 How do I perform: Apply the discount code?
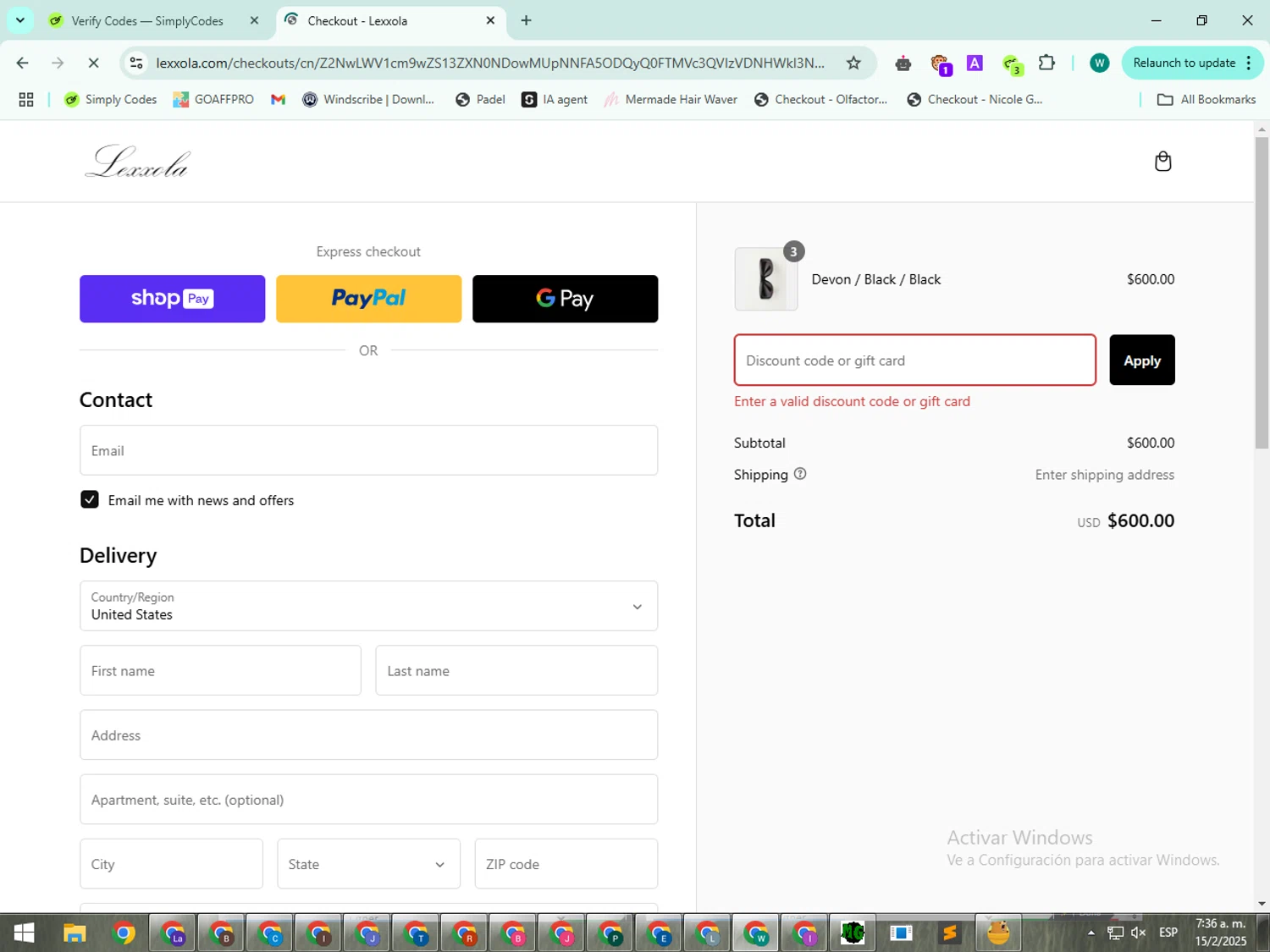pos(1141,360)
